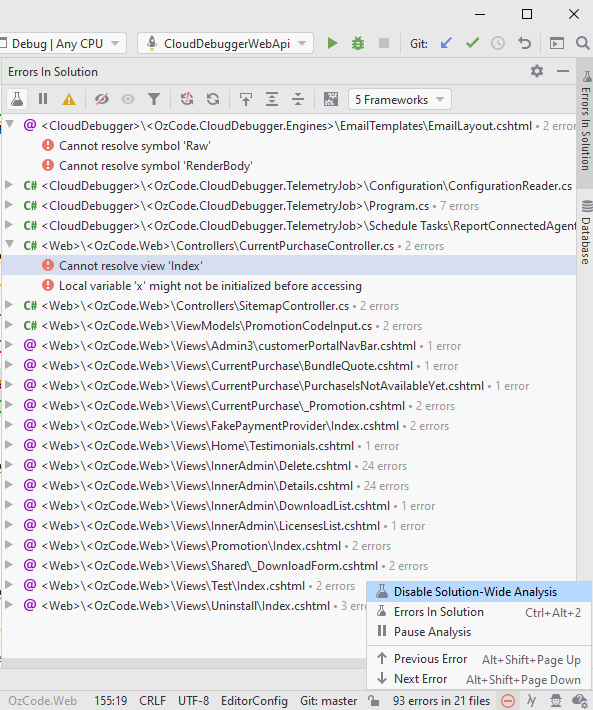Viewport: 593px width, 710px height.
Task: Open the Errors In Solution side tab
Action: 586,122
